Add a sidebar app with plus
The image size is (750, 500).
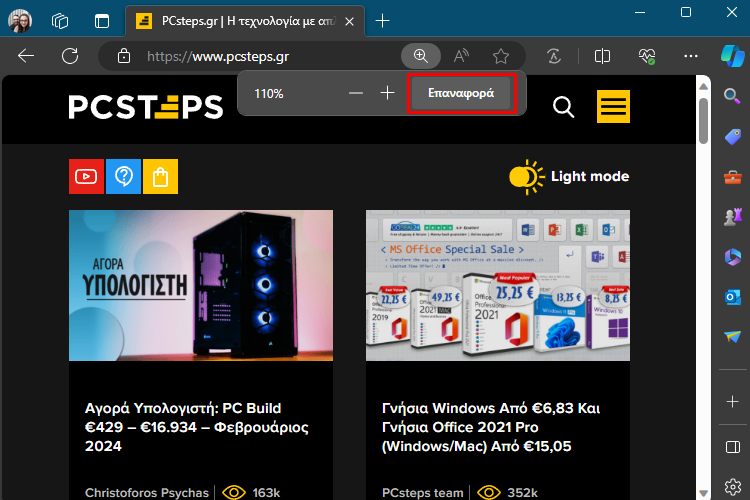coord(732,401)
